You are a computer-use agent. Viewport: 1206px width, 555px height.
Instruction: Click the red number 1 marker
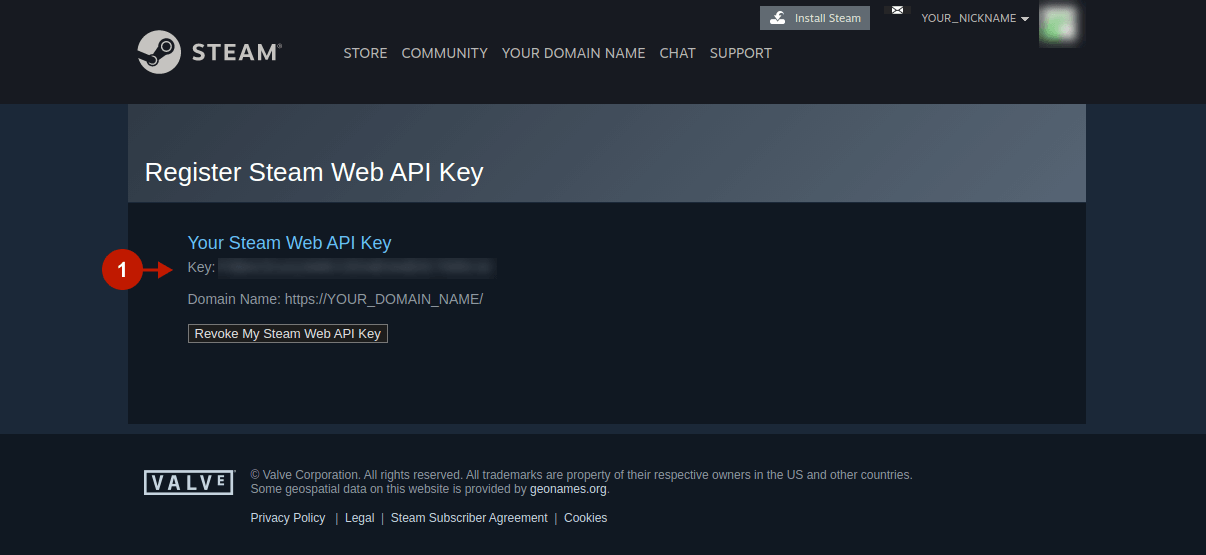point(122,269)
